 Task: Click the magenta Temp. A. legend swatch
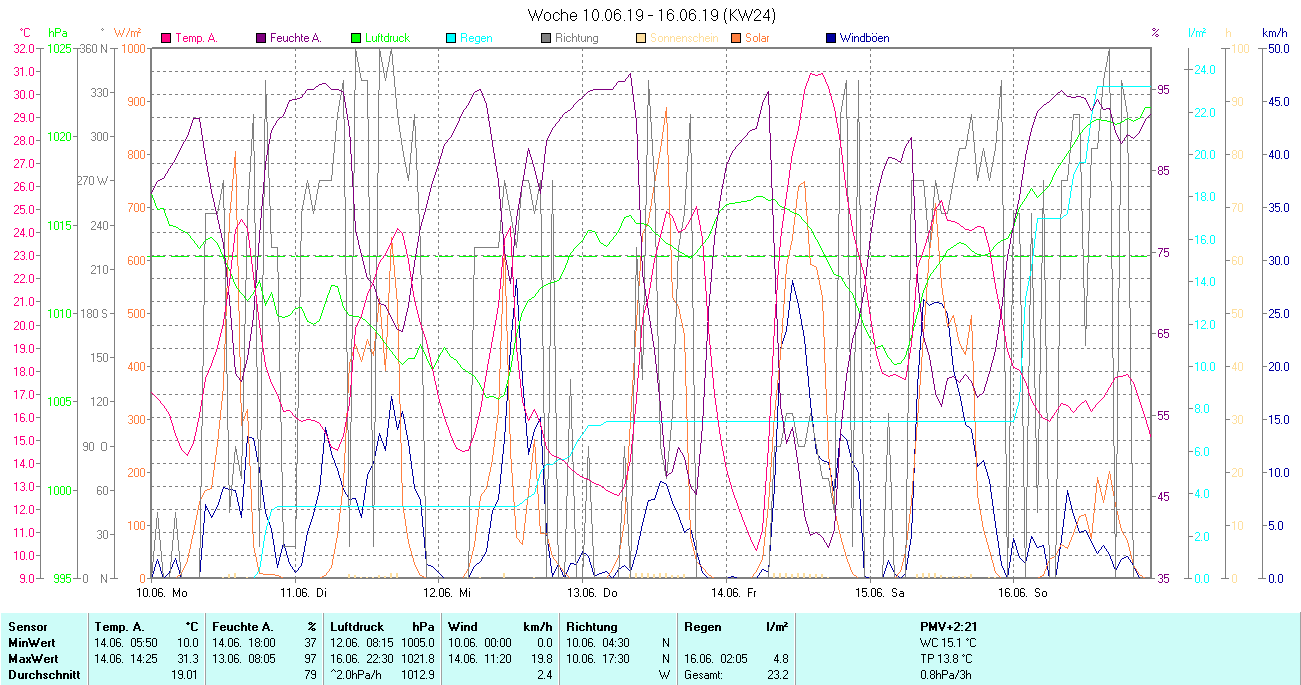166,38
